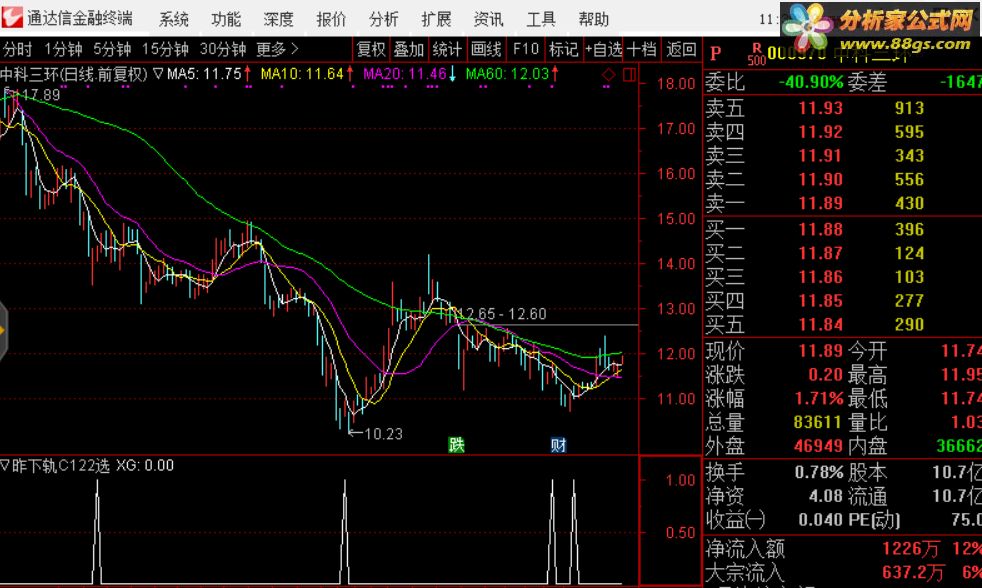Screen dimensions: 982x588
Task: Open the 深度 menu
Action: tap(279, 19)
